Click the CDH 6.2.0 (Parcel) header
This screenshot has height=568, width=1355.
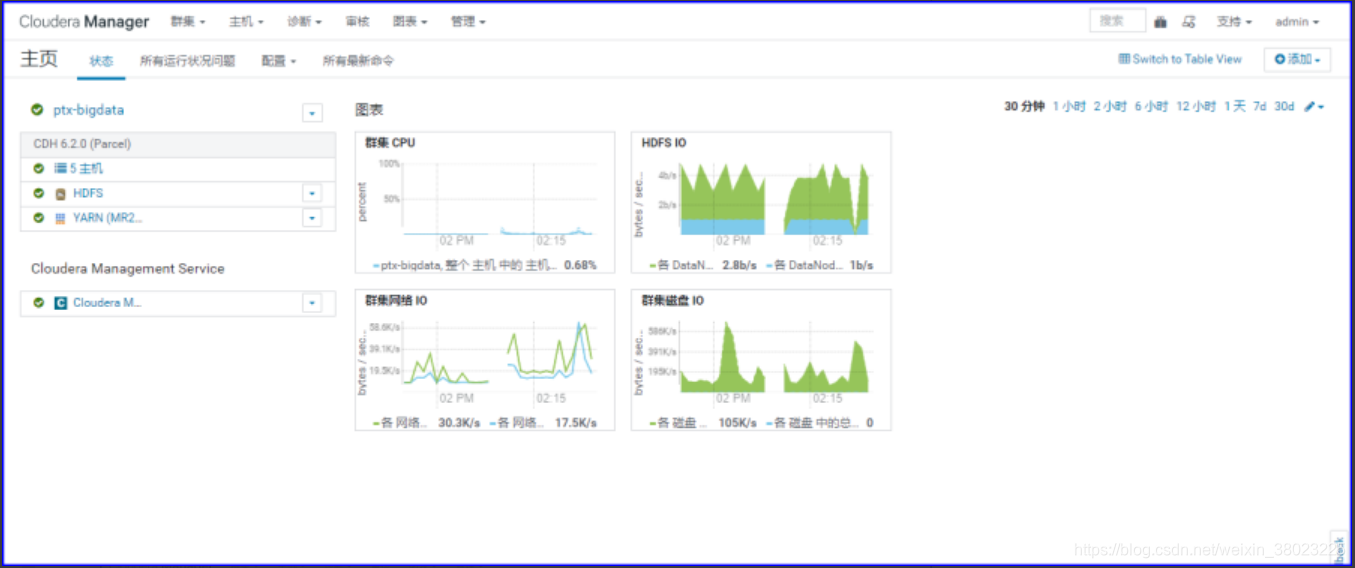pyautogui.click(x=178, y=144)
